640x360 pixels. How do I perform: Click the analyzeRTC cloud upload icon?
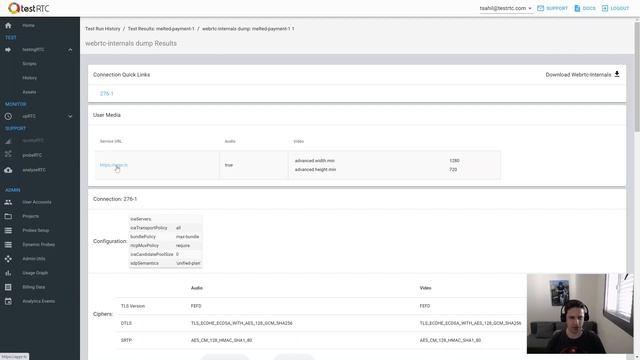(x=8, y=170)
